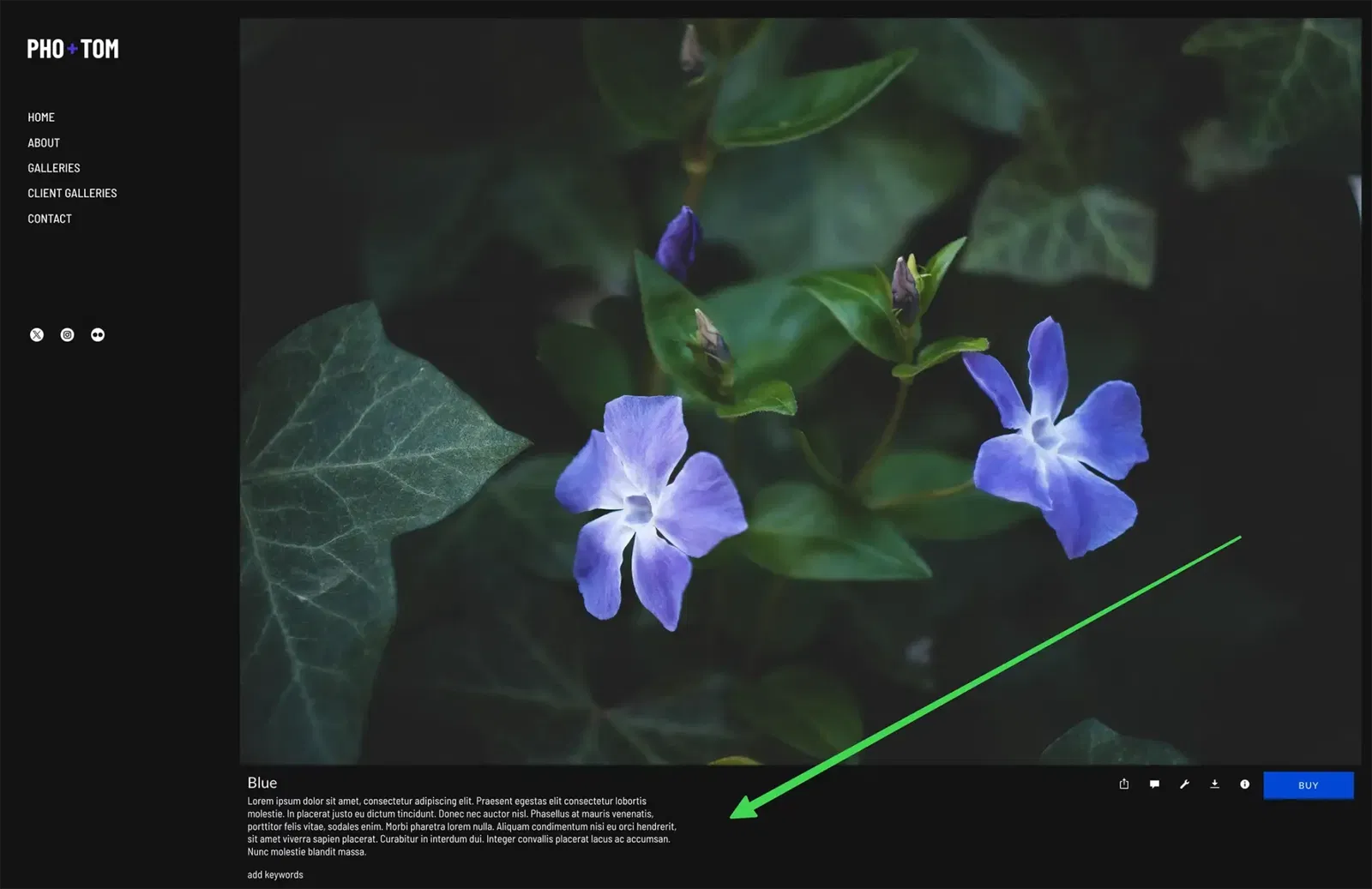Image resolution: width=1372 pixels, height=889 pixels.
Task: Click the Lorem ipsum caption text
Action: (x=461, y=826)
